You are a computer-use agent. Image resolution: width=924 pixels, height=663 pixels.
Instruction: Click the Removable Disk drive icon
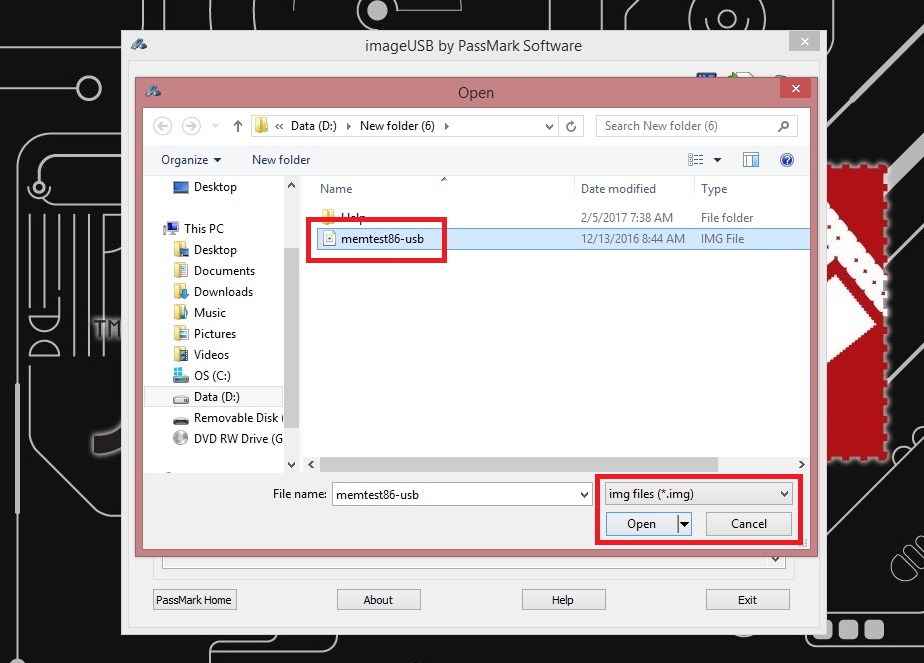pyautogui.click(x=181, y=419)
